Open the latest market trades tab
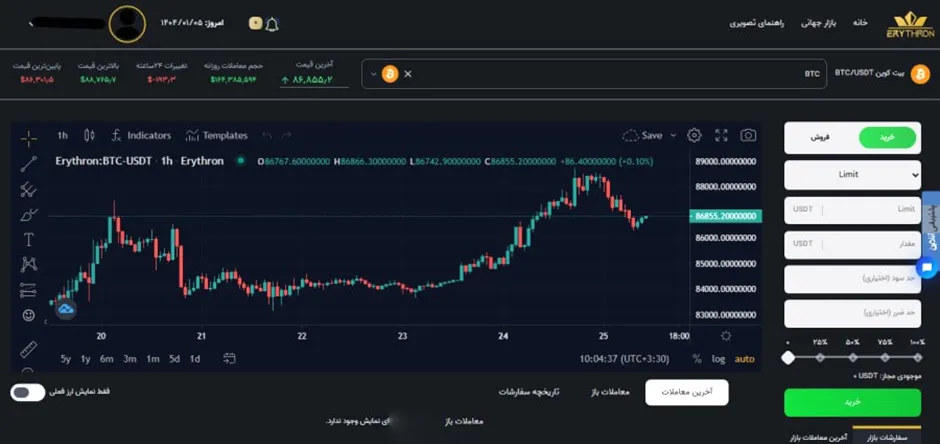940x444 pixels. click(x=816, y=437)
